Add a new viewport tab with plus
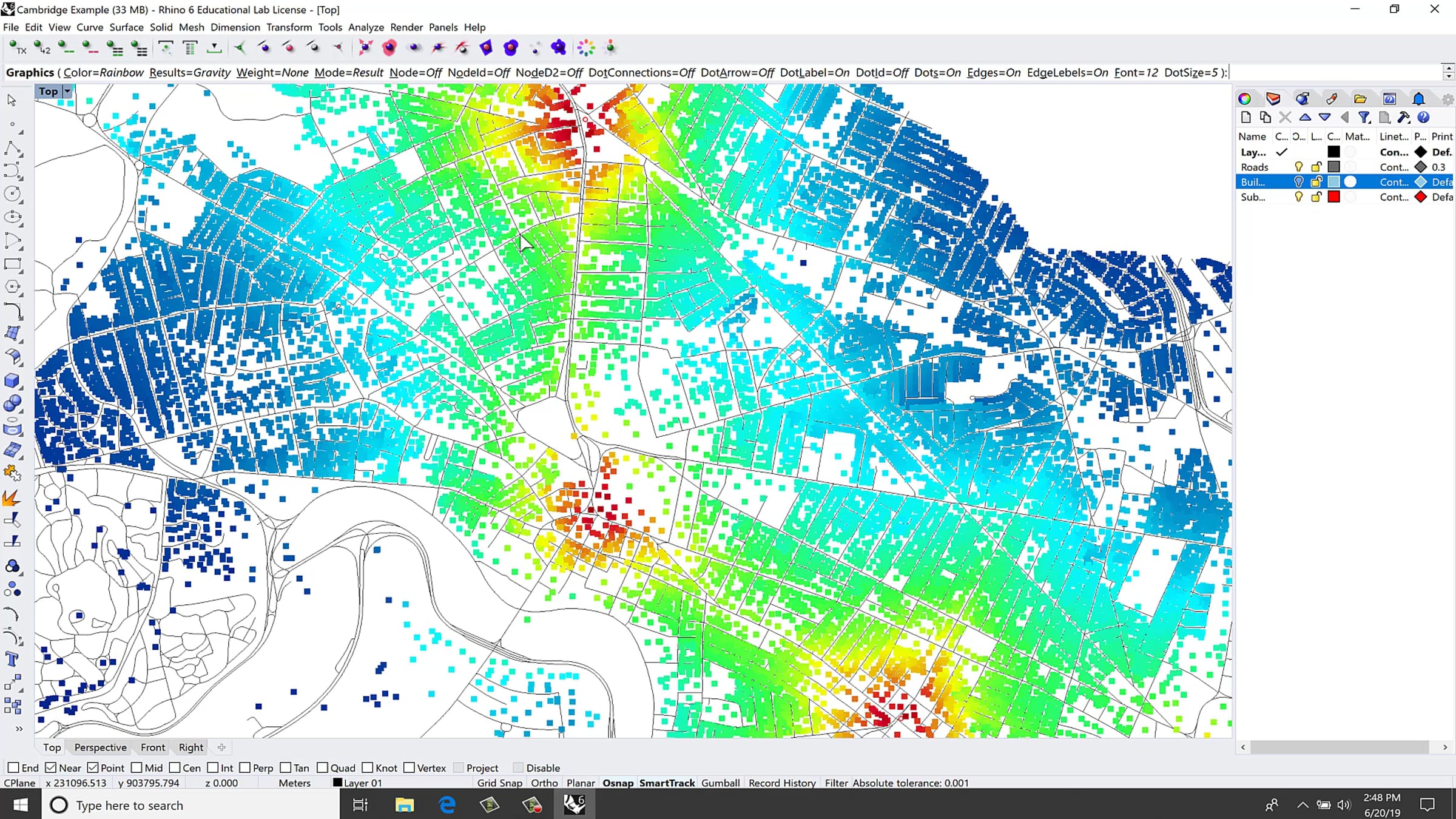Viewport: 1456px width, 819px height. 221,747
